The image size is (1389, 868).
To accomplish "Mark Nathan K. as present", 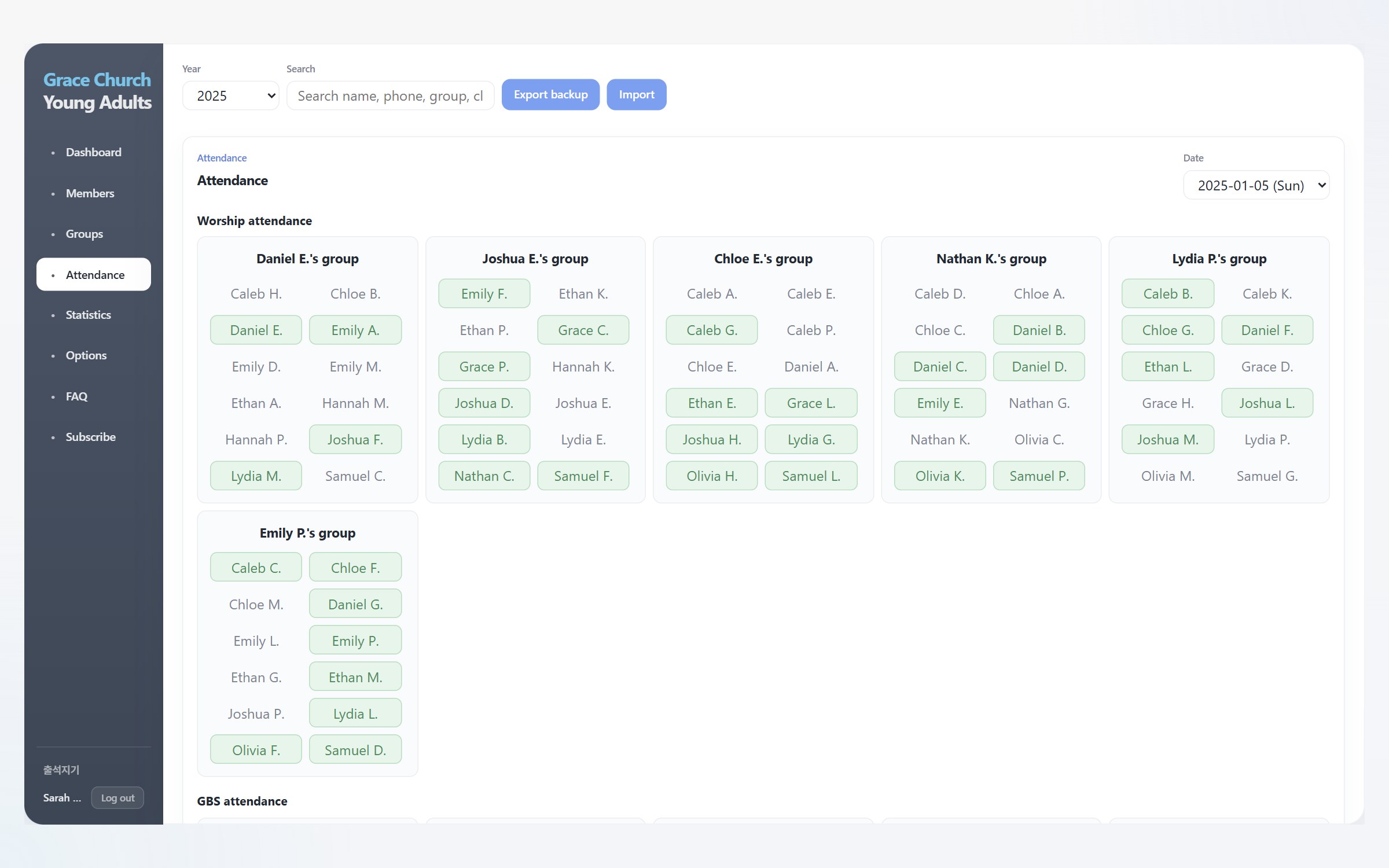I will coord(940,440).
